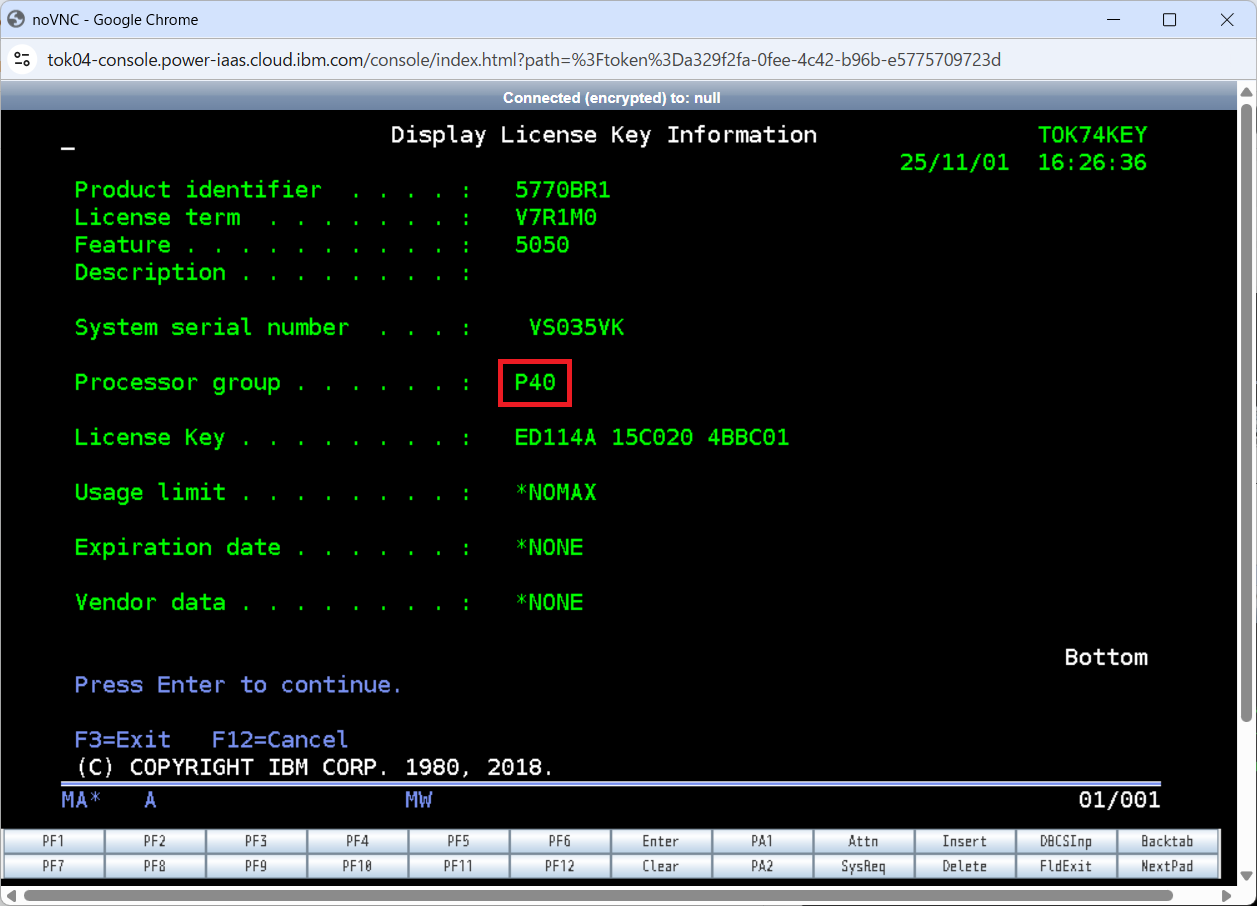Click the 'Connected (encrypted) to: null' status bar
Screen dimensions: 1257x906
click(612, 97)
